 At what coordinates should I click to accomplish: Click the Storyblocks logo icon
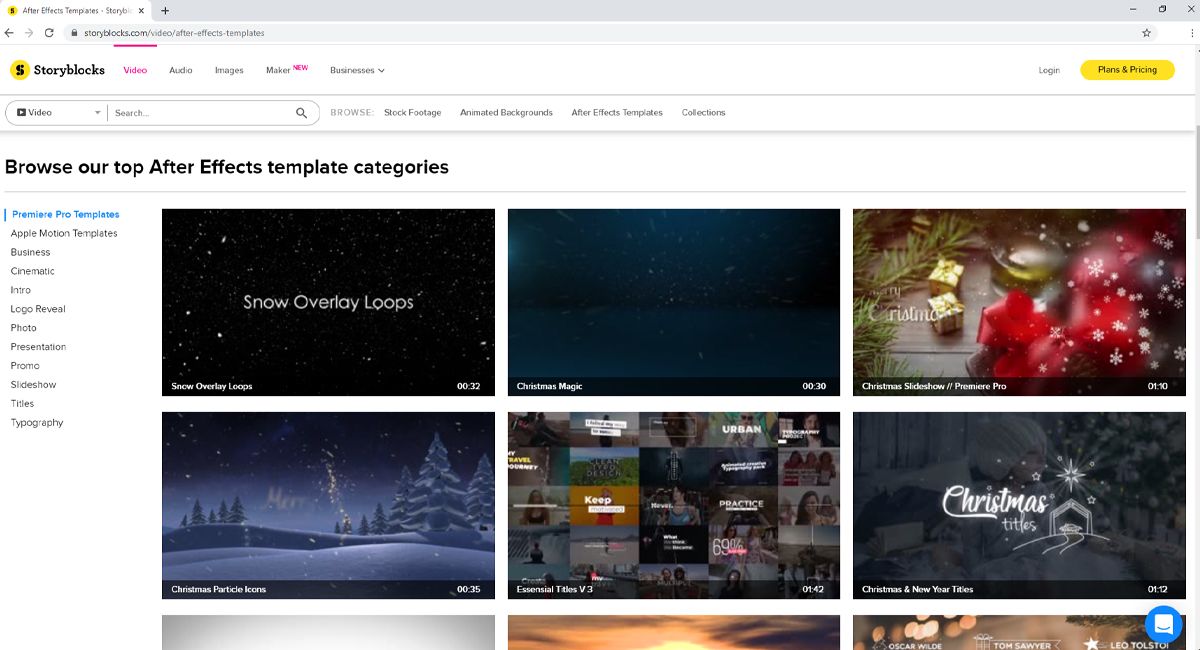[x=20, y=70]
